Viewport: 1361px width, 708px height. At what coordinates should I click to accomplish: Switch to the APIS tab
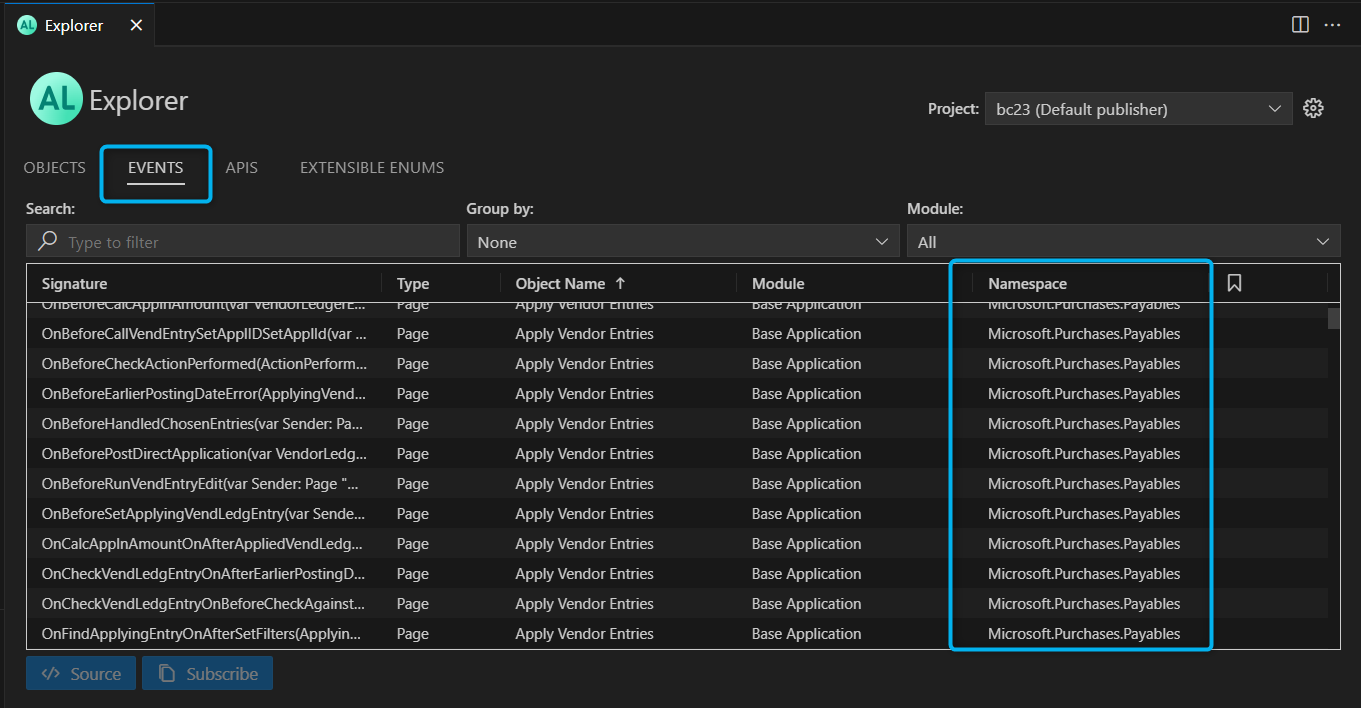[x=242, y=168]
